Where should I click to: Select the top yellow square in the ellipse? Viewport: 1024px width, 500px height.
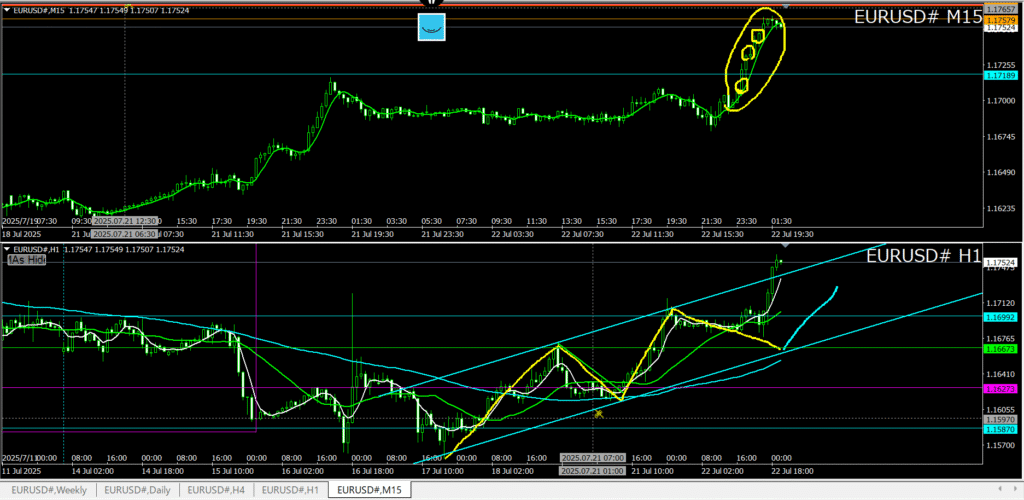[x=758, y=36]
